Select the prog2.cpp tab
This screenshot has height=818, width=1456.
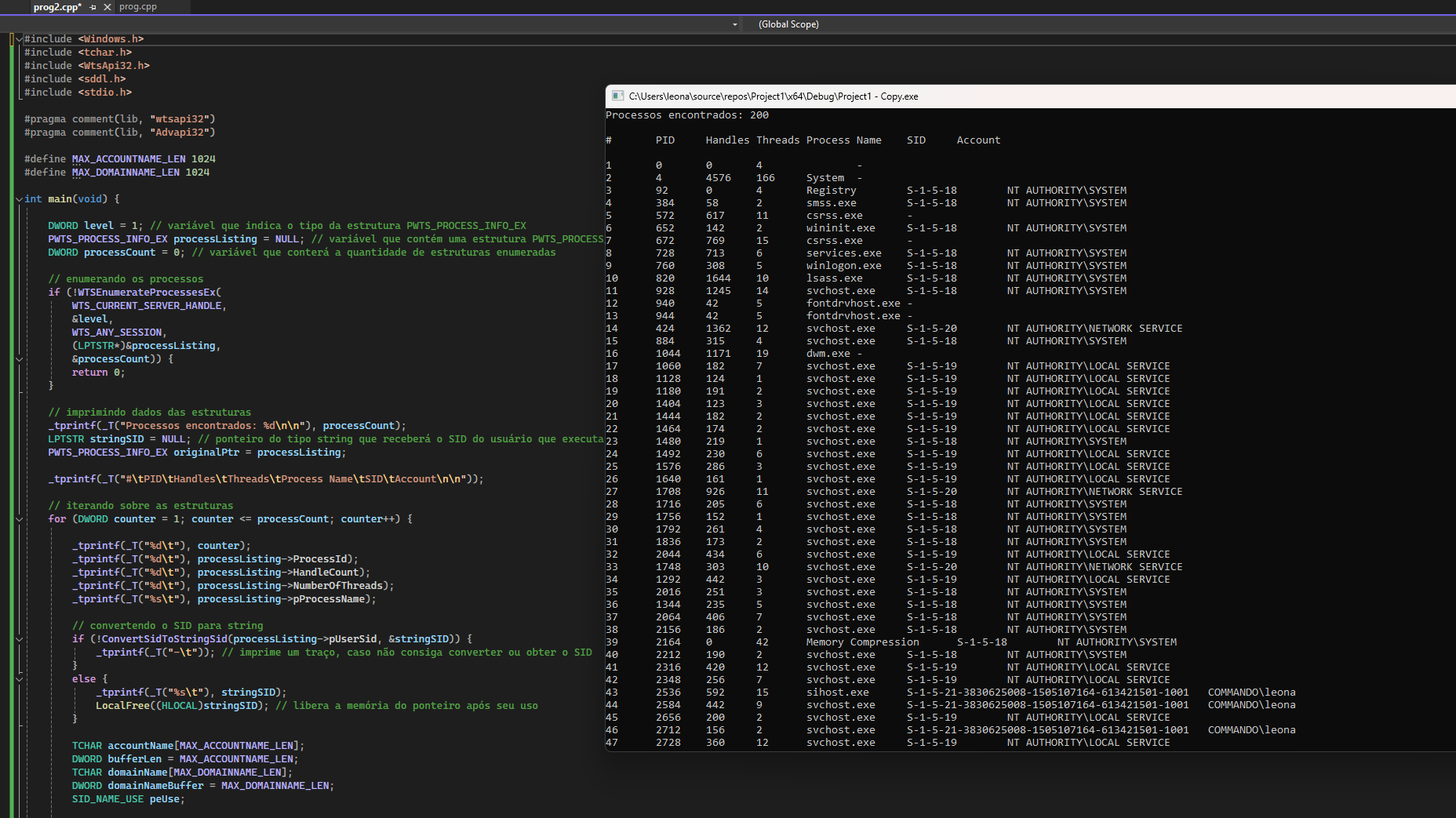(56, 7)
